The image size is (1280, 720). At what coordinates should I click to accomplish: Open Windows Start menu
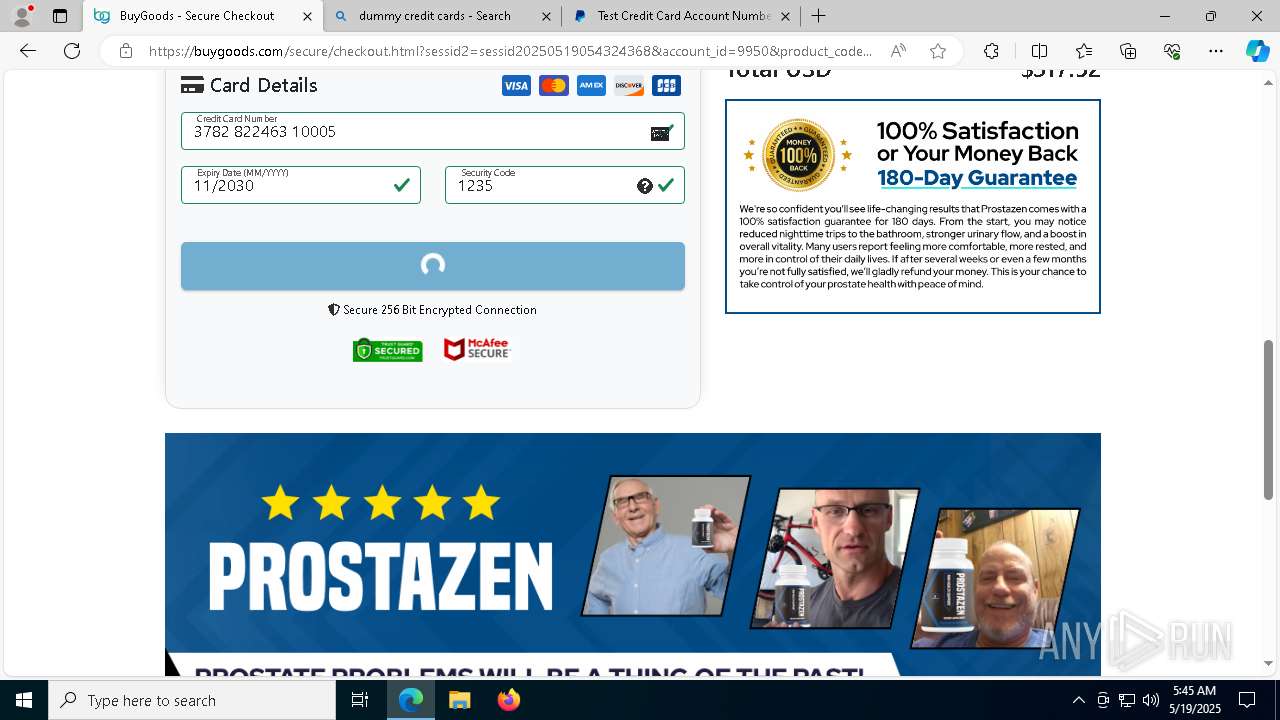24,700
